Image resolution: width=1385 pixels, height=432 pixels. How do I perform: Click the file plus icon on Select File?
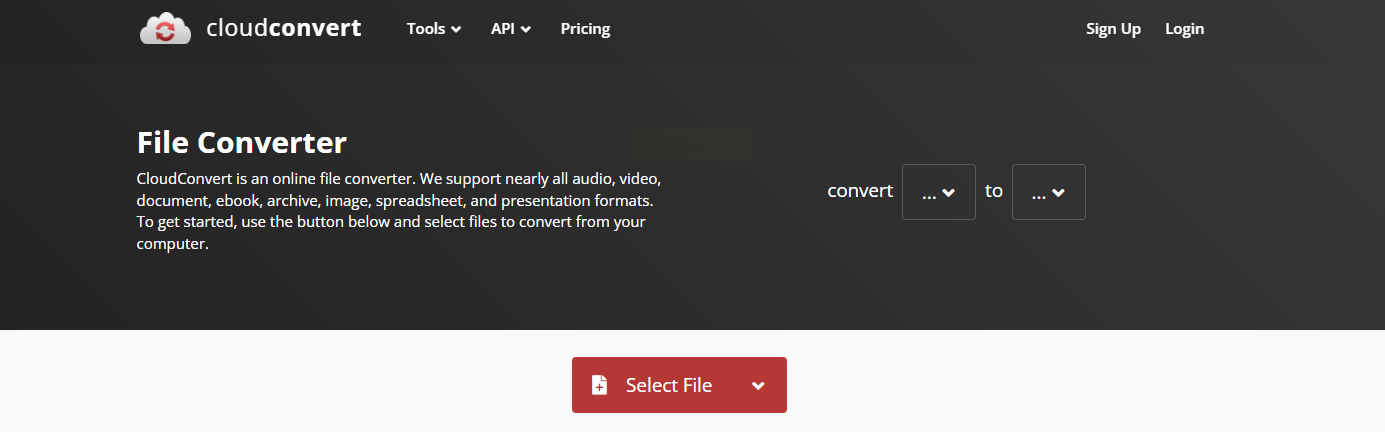(x=599, y=385)
